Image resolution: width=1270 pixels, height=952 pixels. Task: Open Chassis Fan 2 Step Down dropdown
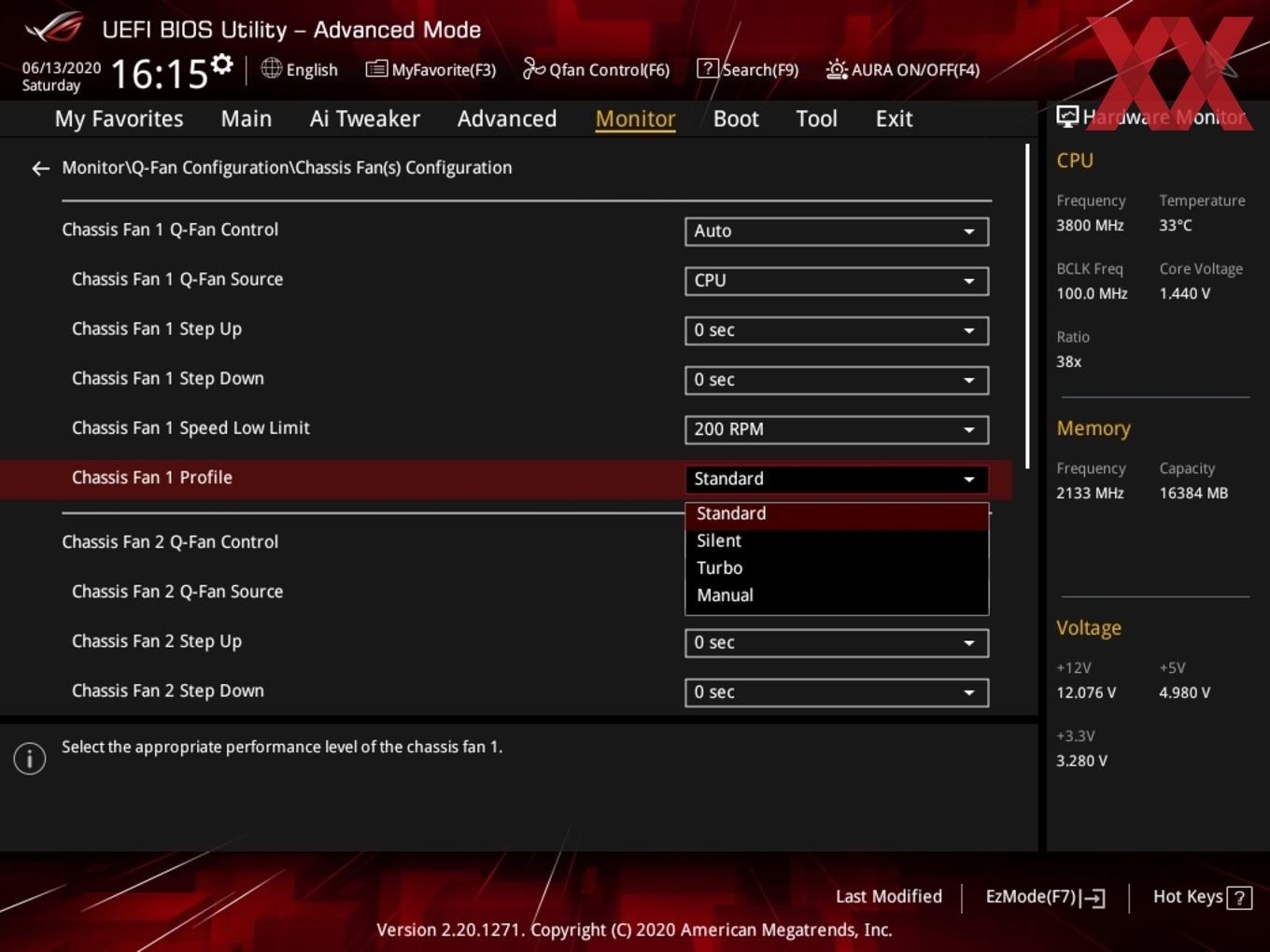(837, 693)
